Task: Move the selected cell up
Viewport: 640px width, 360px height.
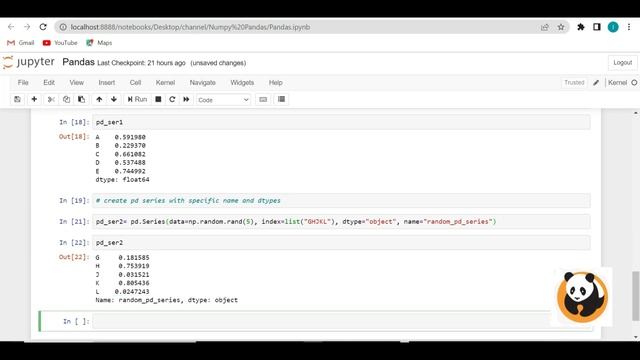Action: pyautogui.click(x=99, y=99)
